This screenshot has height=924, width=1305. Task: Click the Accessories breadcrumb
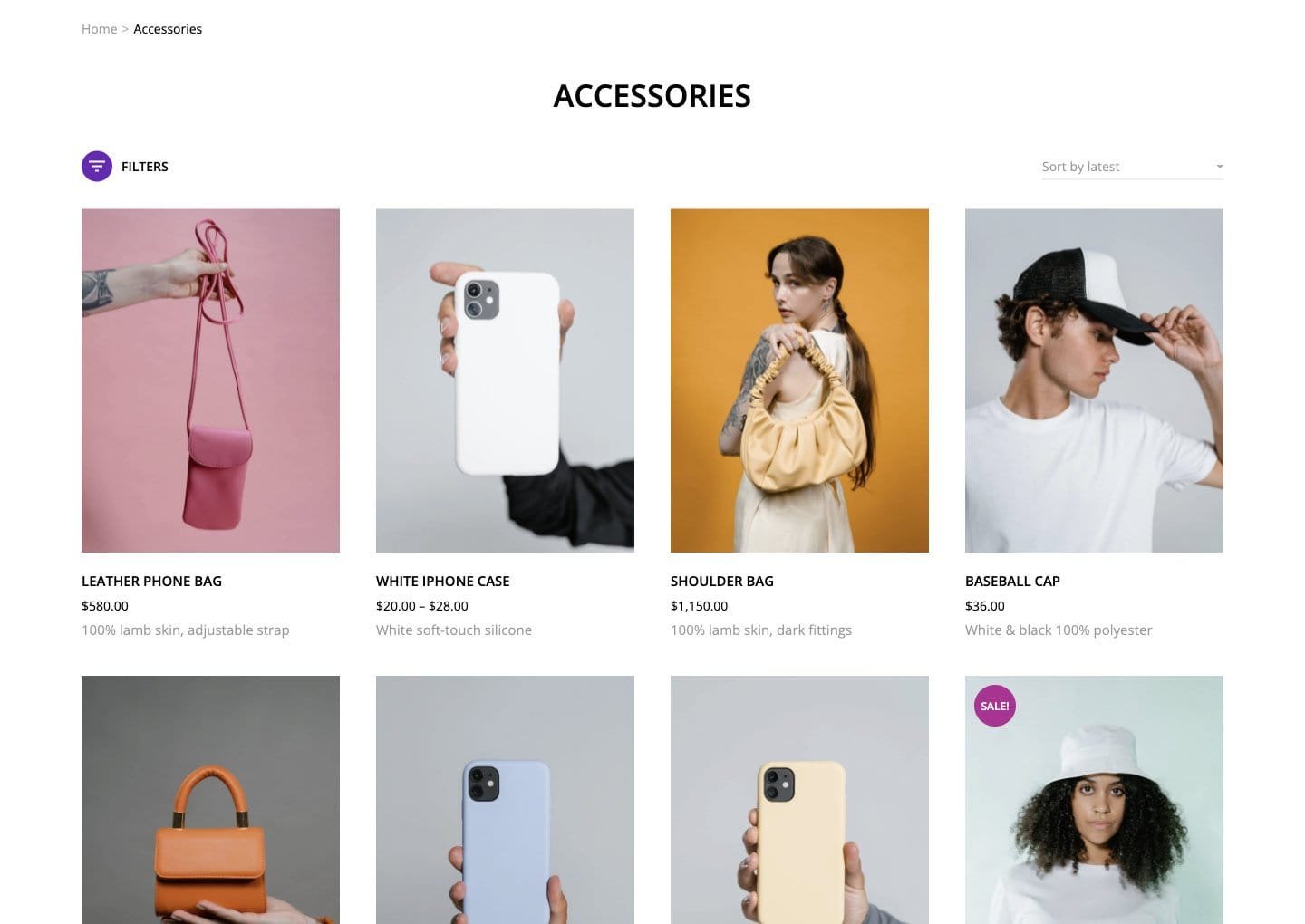click(x=168, y=29)
